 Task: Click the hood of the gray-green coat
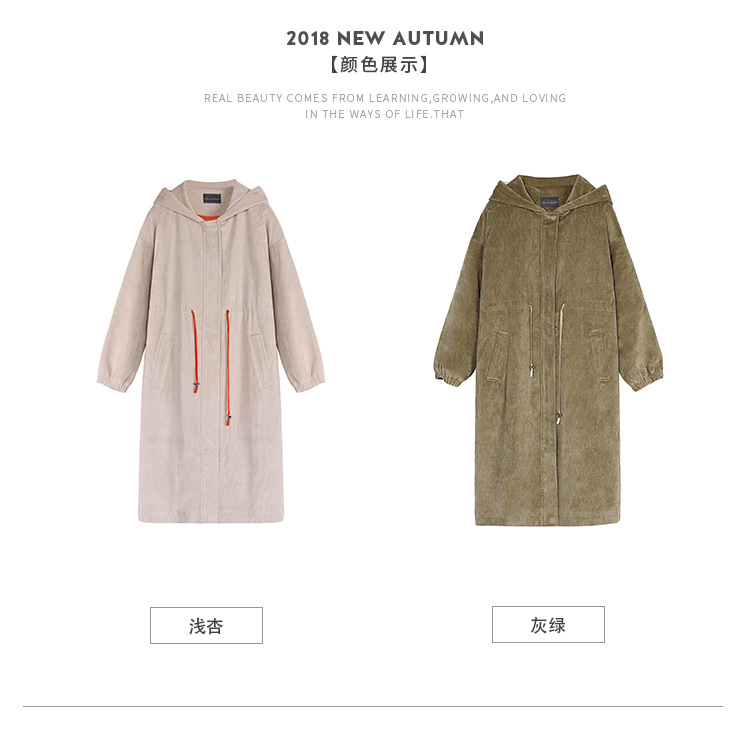click(x=549, y=194)
